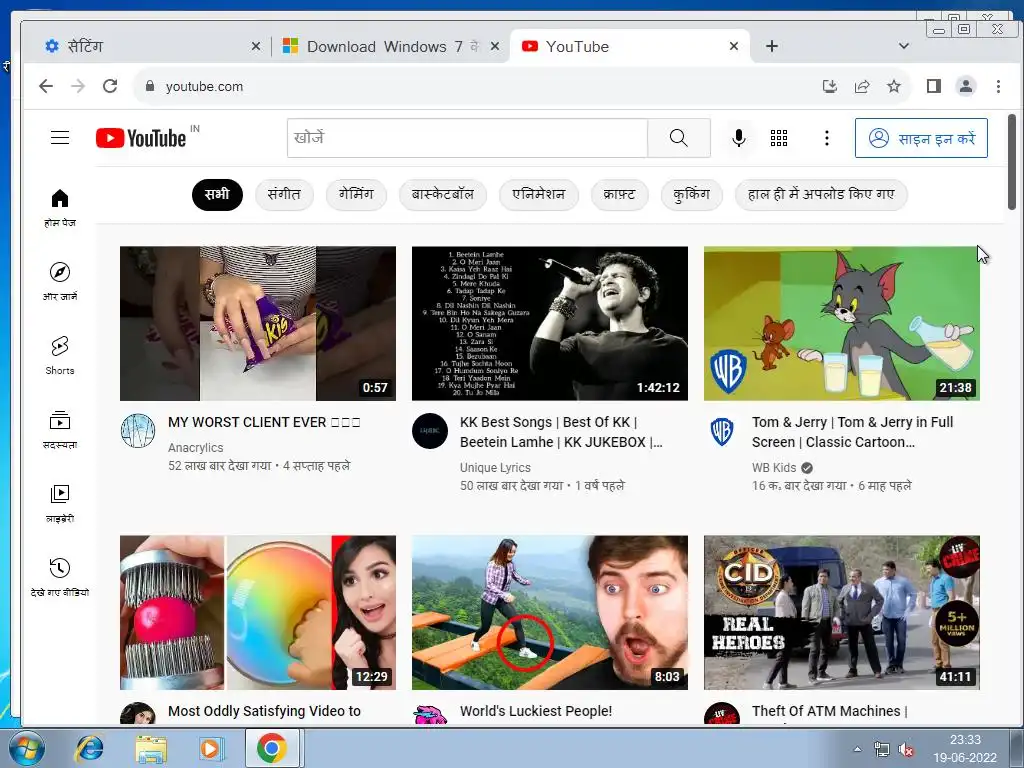This screenshot has height=768, width=1024.
Task: Open WB Kids channel name link
Action: [x=774, y=468]
